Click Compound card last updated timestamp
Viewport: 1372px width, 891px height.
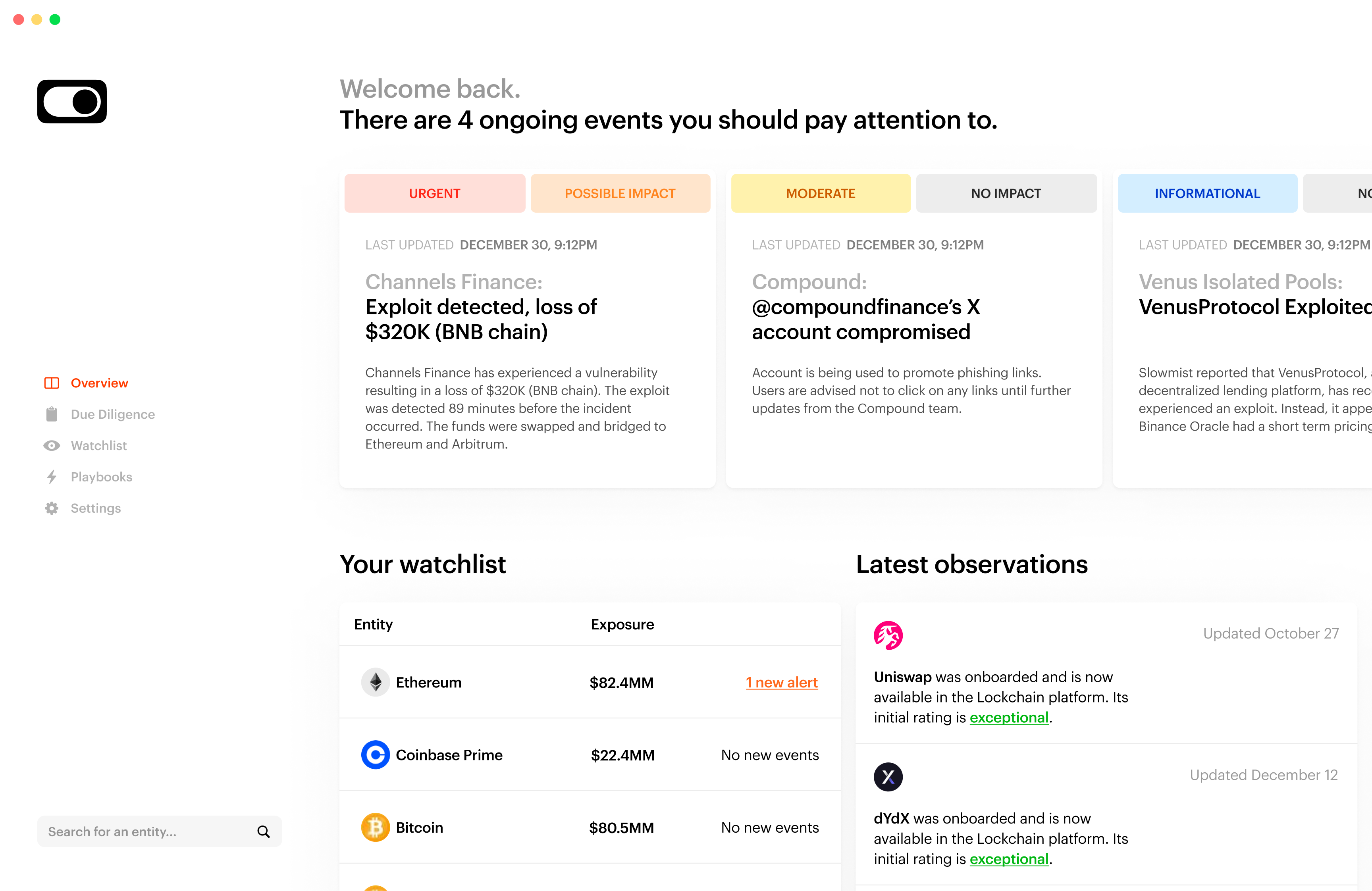point(867,245)
